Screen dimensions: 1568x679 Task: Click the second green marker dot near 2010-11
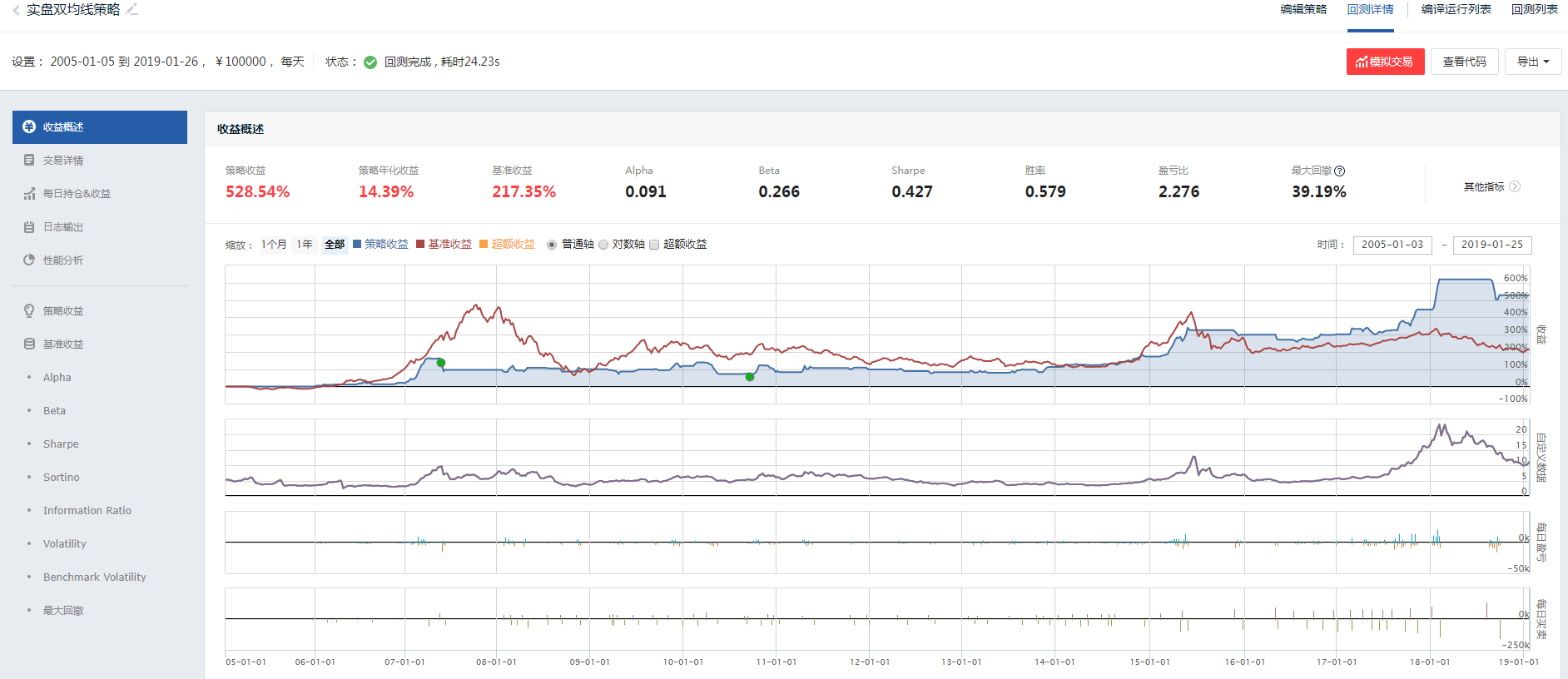(x=750, y=377)
